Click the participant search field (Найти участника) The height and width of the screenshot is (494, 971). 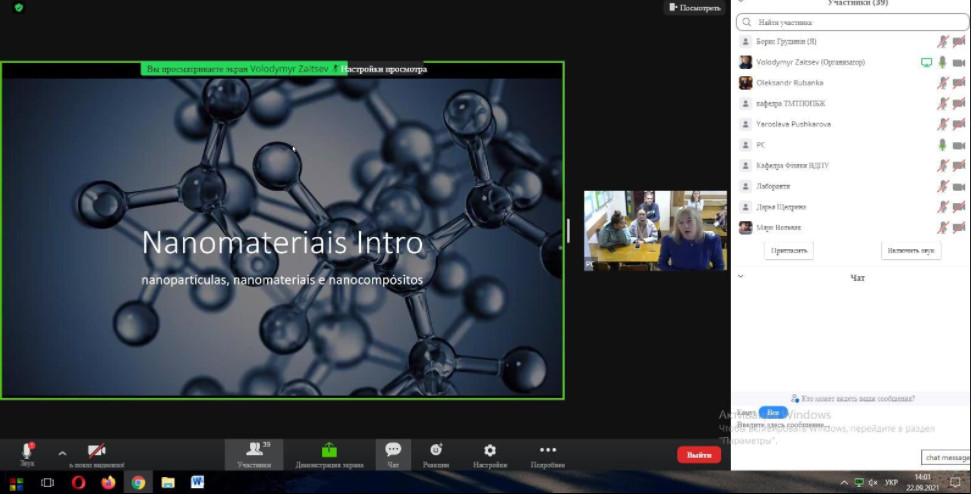[x=850, y=22]
